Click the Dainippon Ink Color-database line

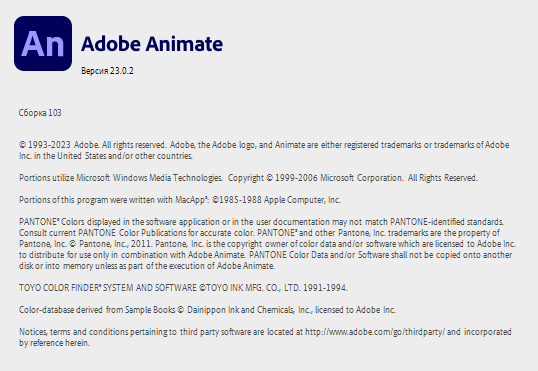(207, 310)
